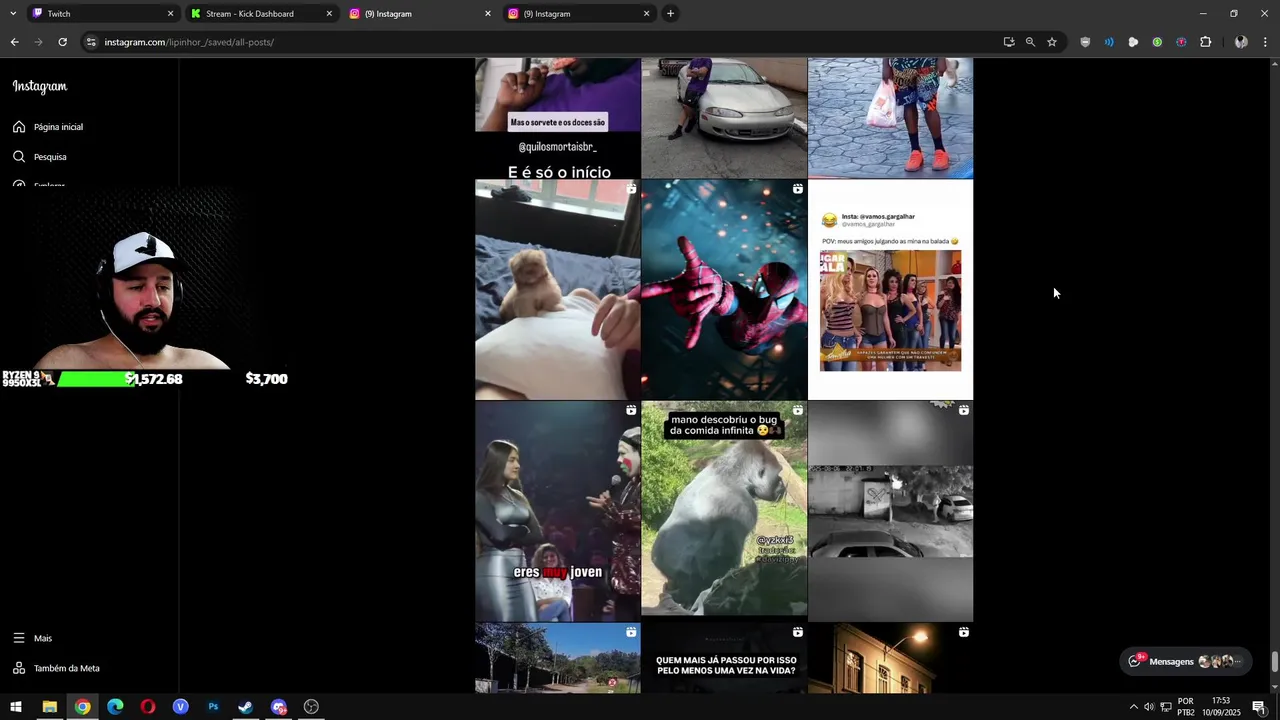Open the blue sound waves extension icon
1280x720 pixels.
point(1109,42)
